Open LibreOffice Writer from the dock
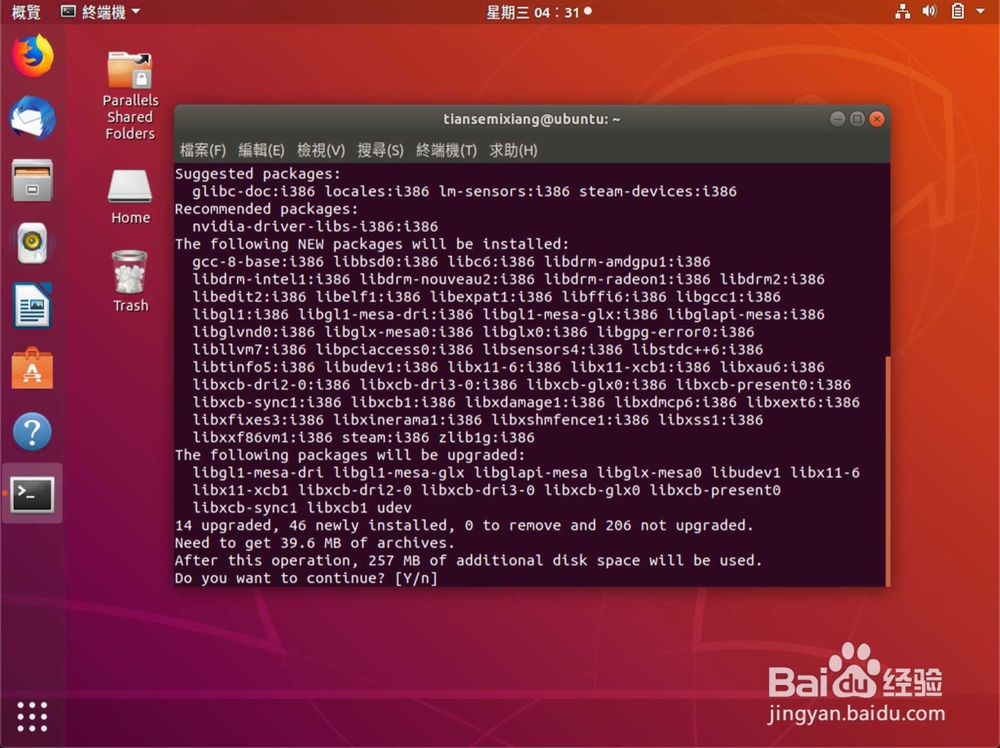1000x748 pixels. 33,306
